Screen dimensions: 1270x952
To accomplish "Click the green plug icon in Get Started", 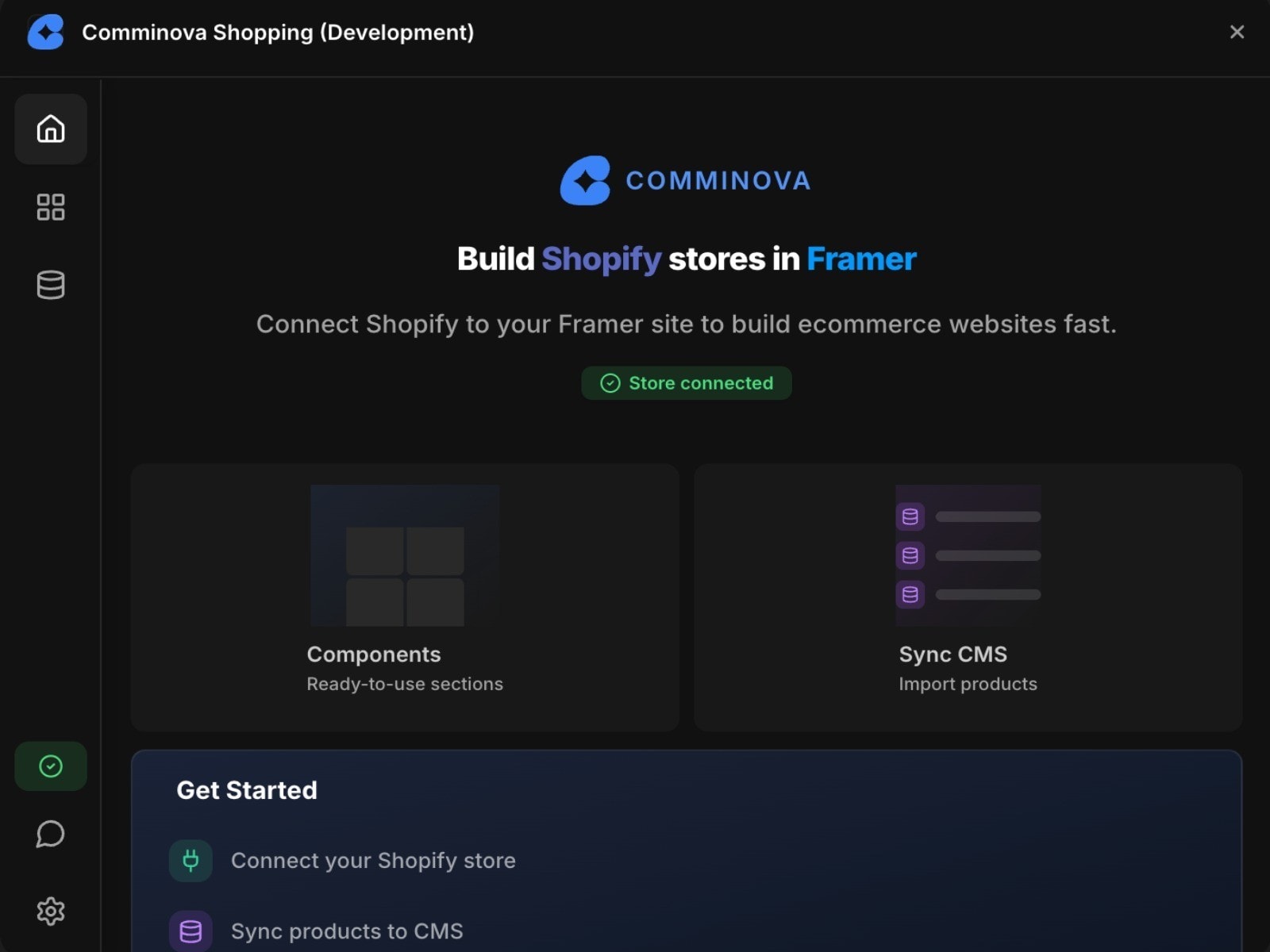I will (x=190, y=861).
